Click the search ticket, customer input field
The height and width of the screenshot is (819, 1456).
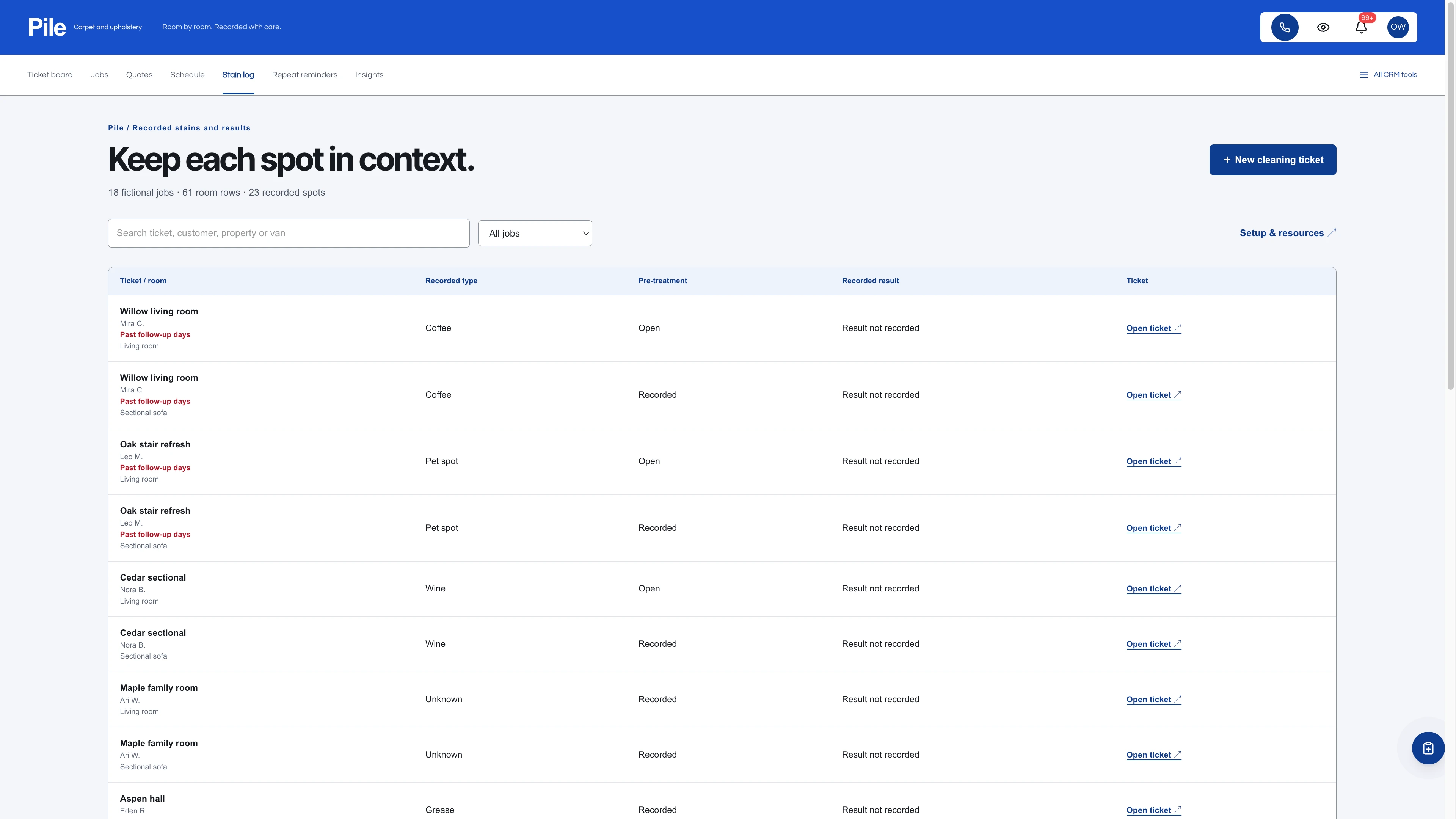coord(288,233)
